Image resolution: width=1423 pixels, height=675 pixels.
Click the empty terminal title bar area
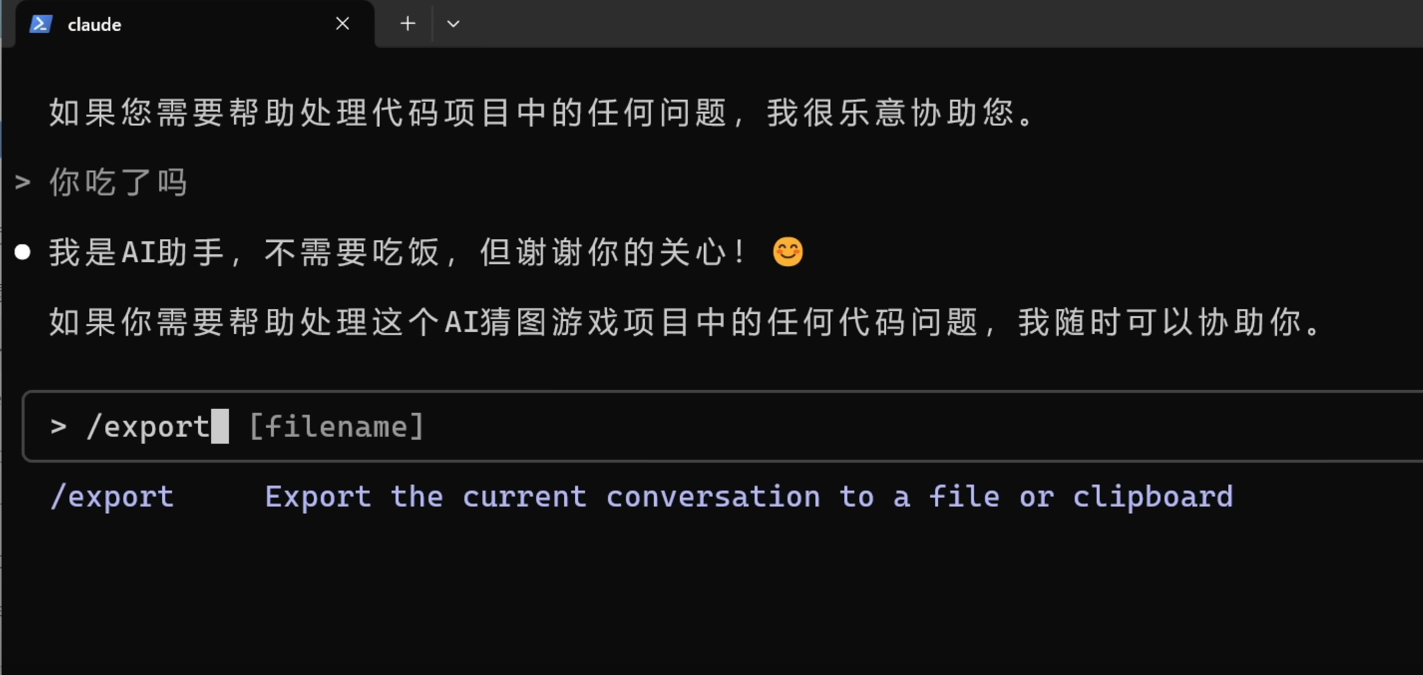point(900,23)
